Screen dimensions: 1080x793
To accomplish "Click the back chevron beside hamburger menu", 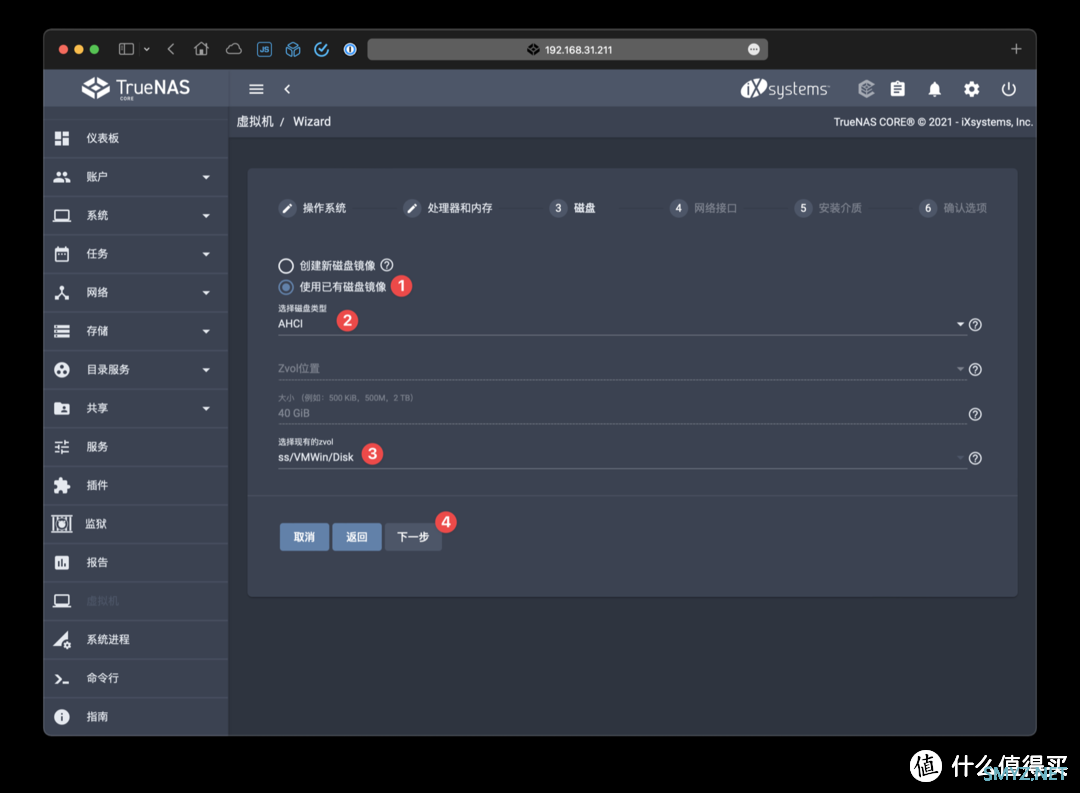I will pyautogui.click(x=287, y=89).
